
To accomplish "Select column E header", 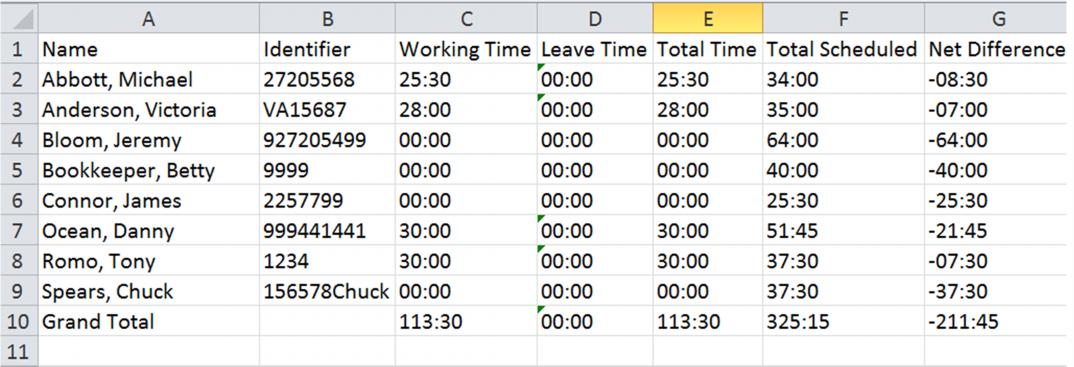I will pos(708,18).
